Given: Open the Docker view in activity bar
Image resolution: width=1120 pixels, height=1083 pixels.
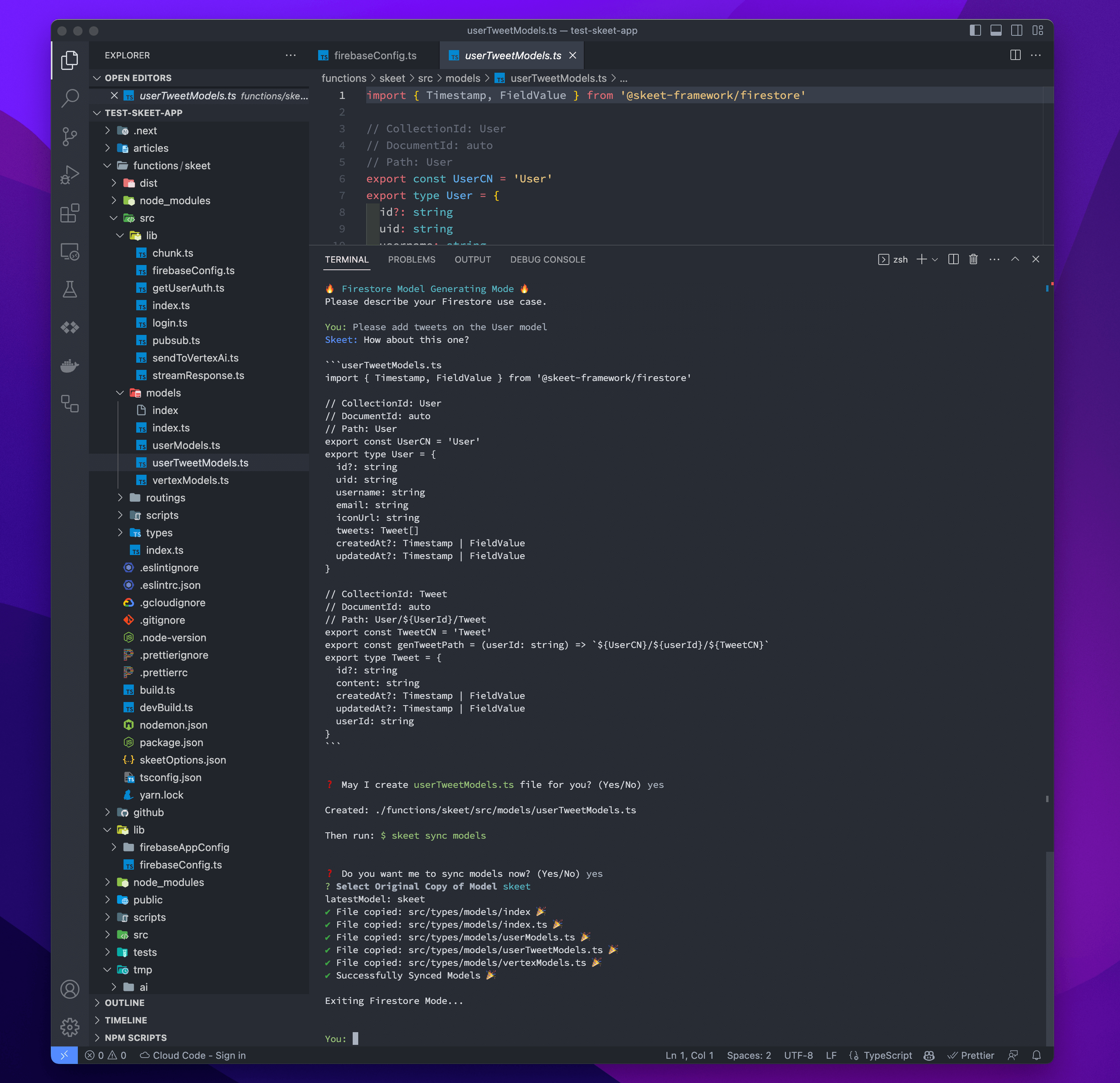Looking at the screenshot, I should click(x=70, y=366).
